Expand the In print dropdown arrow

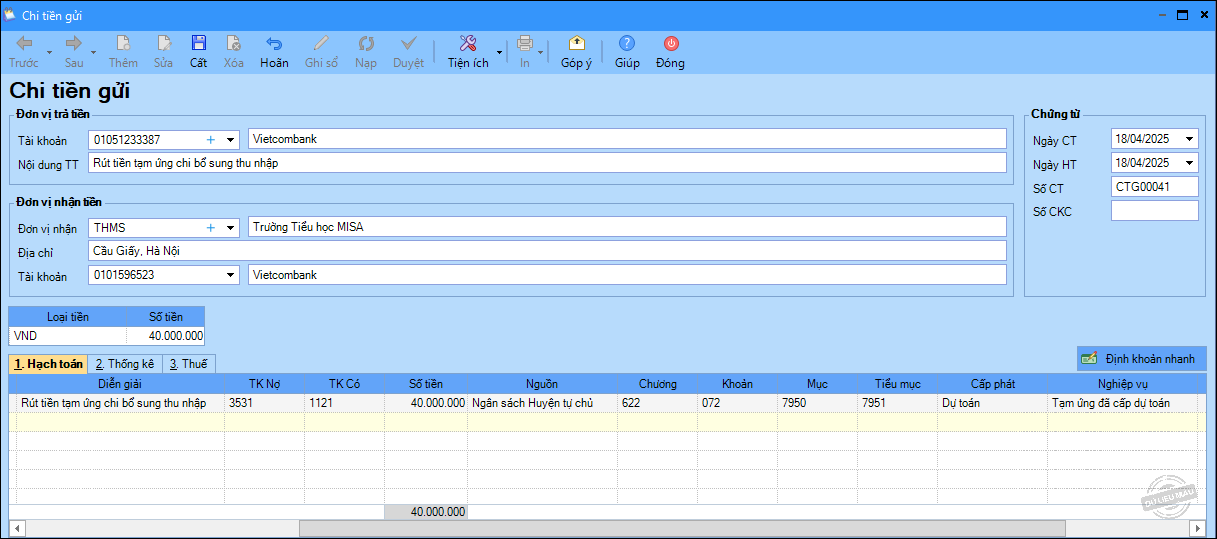pyautogui.click(x=541, y=52)
